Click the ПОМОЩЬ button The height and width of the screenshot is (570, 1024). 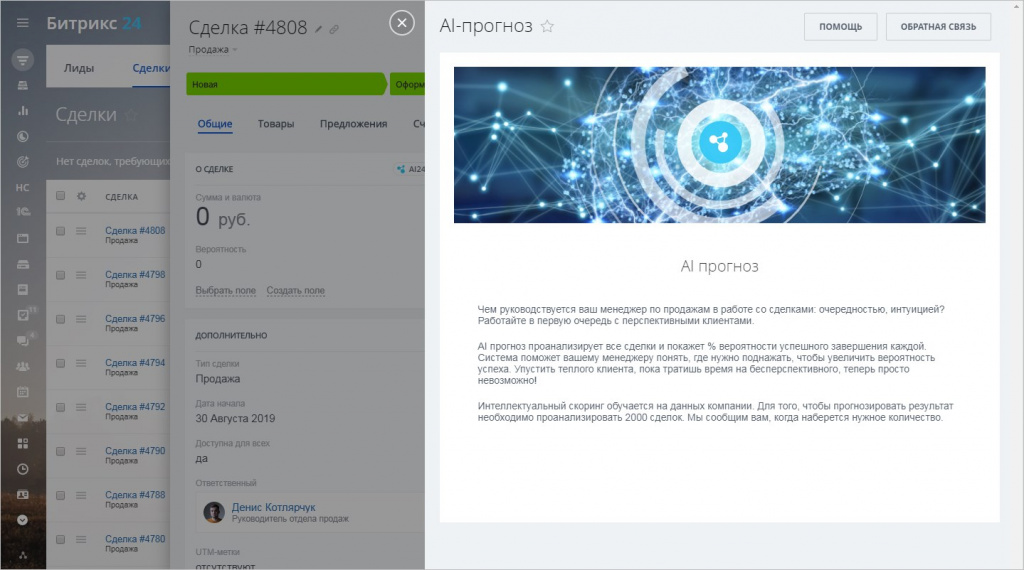[840, 27]
